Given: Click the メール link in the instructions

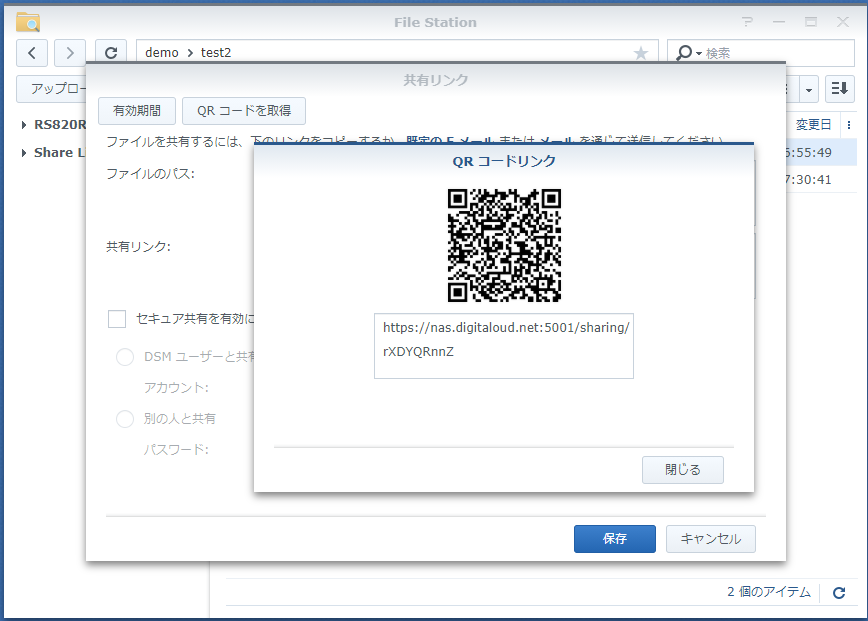Looking at the screenshot, I should (557, 141).
